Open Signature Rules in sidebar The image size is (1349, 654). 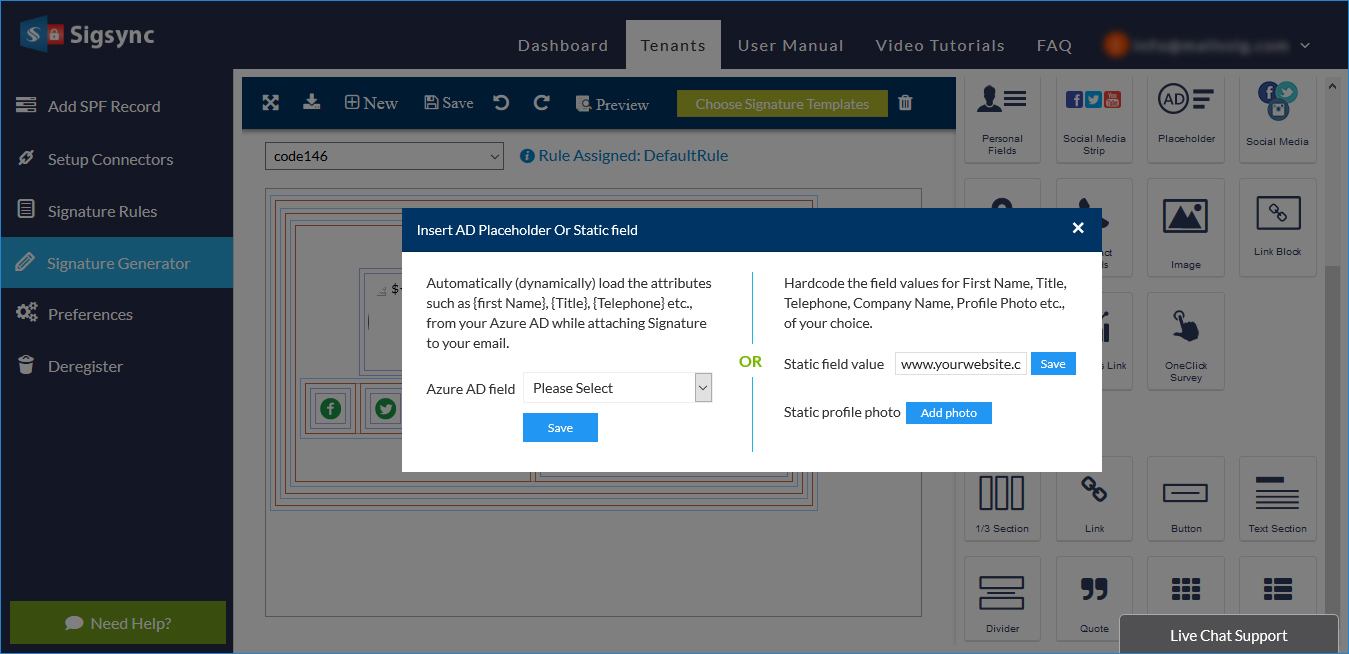tap(102, 211)
